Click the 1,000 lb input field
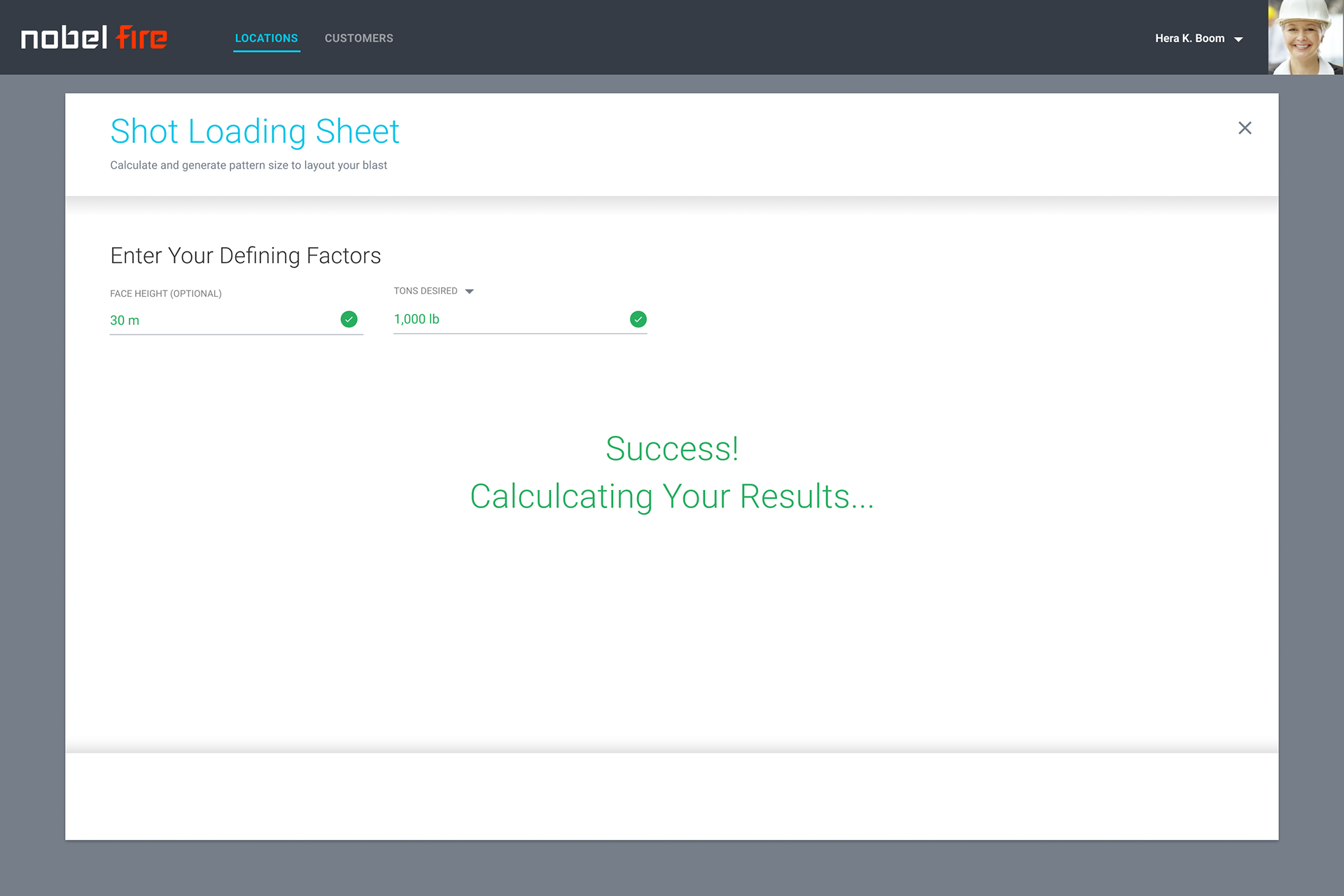The image size is (1344, 896). tap(520, 319)
